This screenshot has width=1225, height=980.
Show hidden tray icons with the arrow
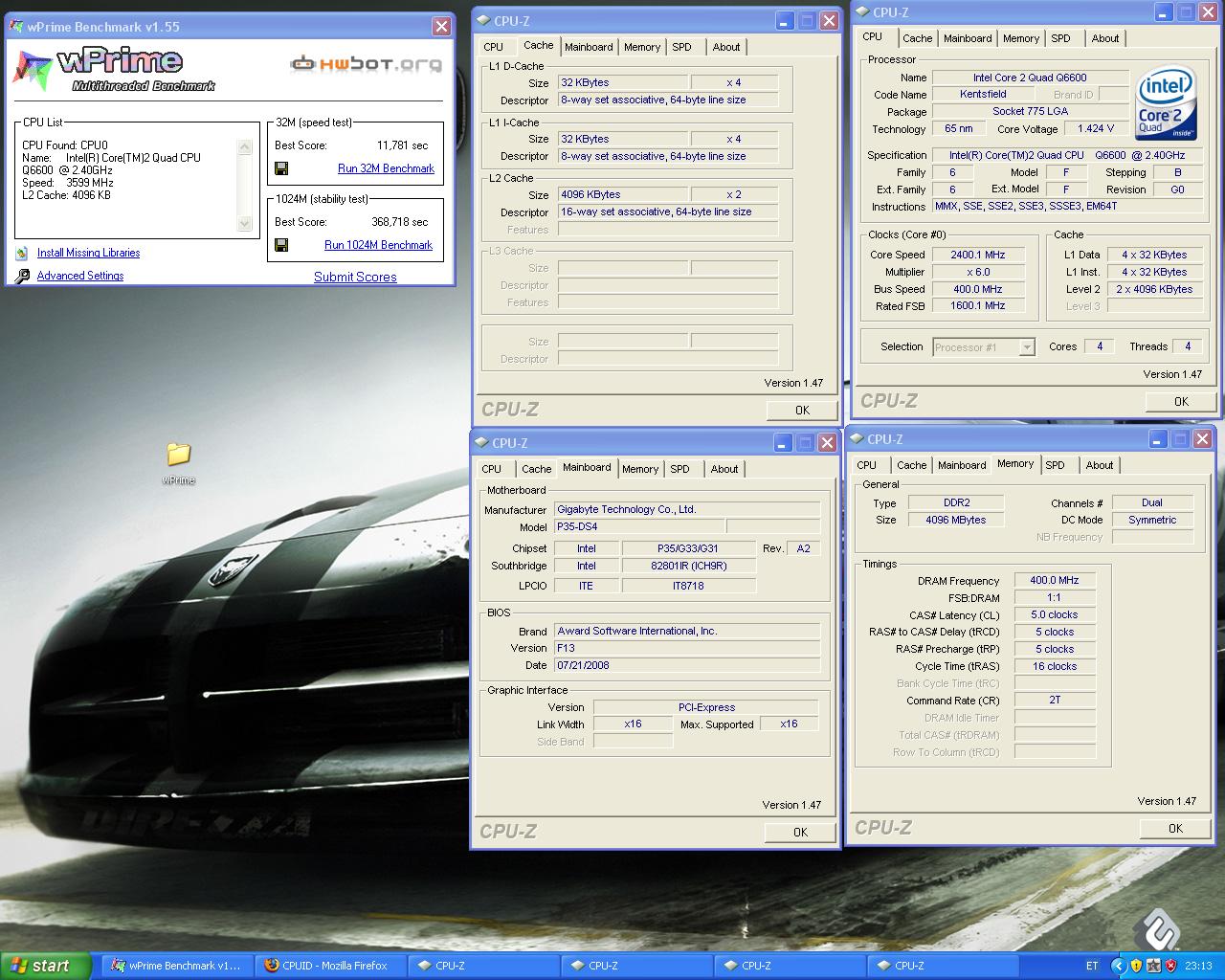pyautogui.click(x=1118, y=966)
